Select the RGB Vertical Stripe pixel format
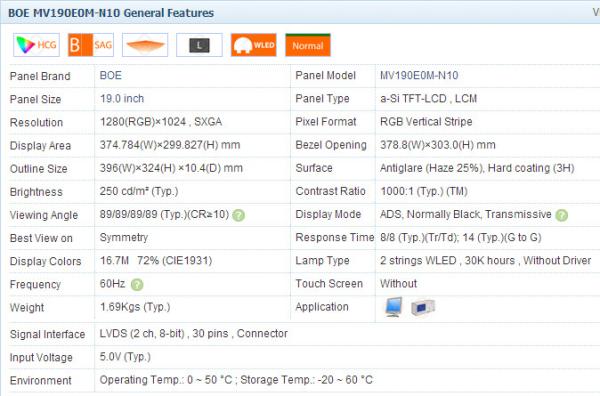600x396 pixels. [426, 122]
